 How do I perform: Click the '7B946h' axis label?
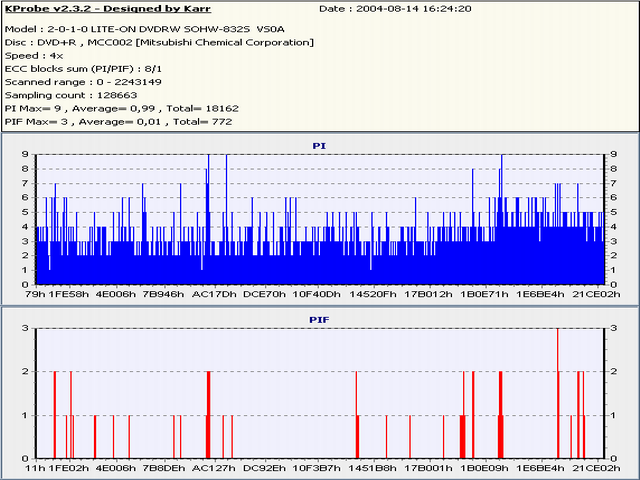(163, 294)
